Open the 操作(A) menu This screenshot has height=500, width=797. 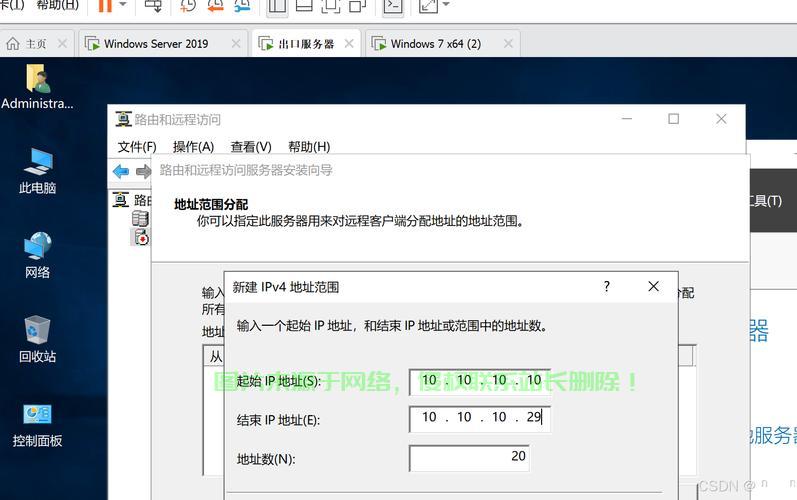(193, 147)
